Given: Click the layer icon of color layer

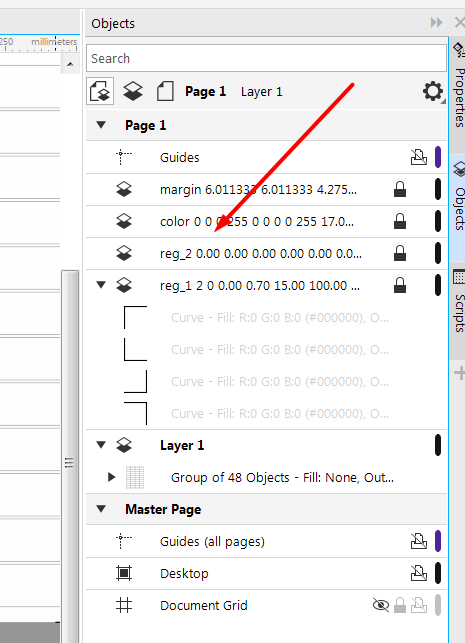Looking at the screenshot, I should [124, 221].
